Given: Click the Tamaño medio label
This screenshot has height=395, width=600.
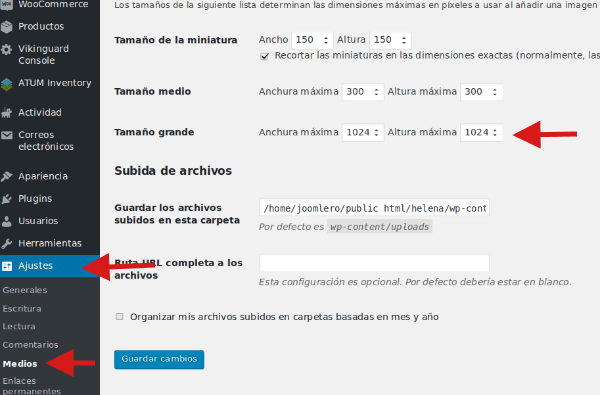Looking at the screenshot, I should [153, 91].
